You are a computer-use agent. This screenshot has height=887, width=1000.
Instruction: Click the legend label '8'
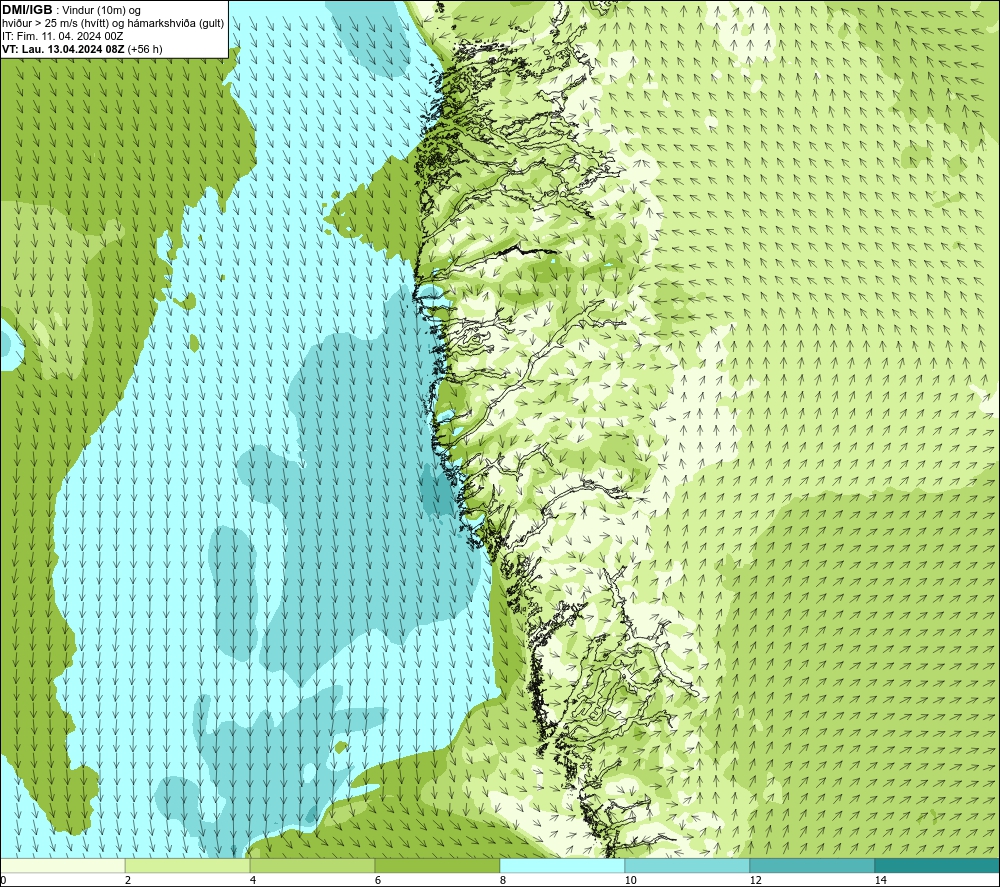click(503, 881)
